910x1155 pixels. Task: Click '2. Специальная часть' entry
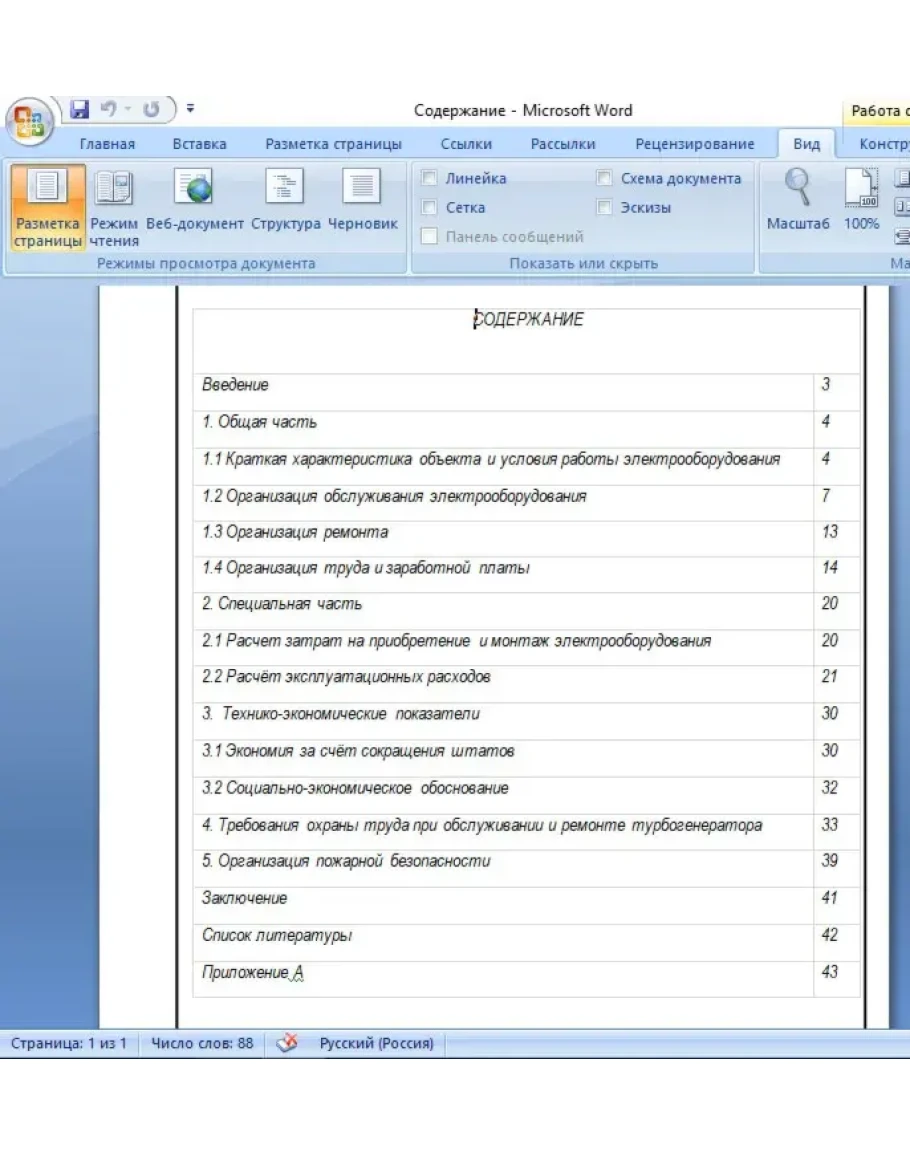click(x=282, y=604)
